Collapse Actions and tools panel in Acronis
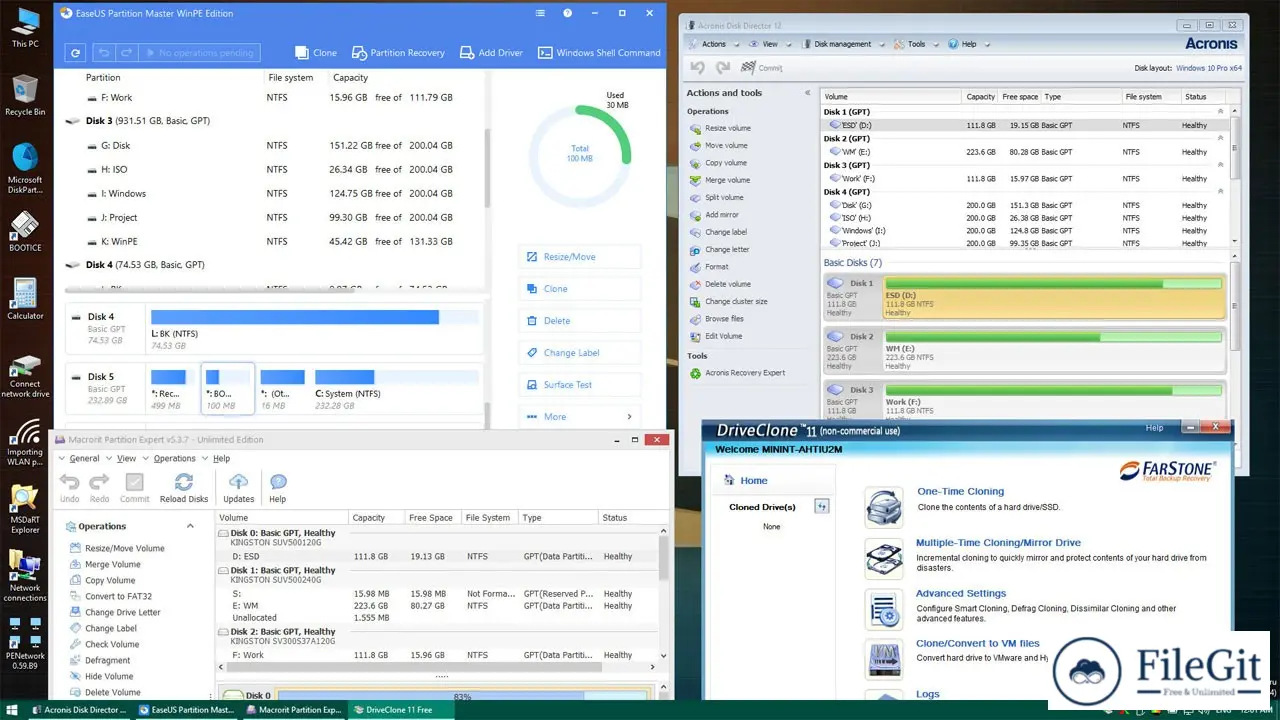The width and height of the screenshot is (1280, 720). (808, 93)
